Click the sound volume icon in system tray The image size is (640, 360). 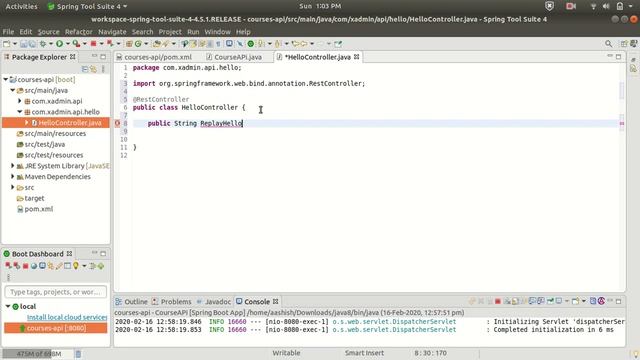tap(607, 6)
